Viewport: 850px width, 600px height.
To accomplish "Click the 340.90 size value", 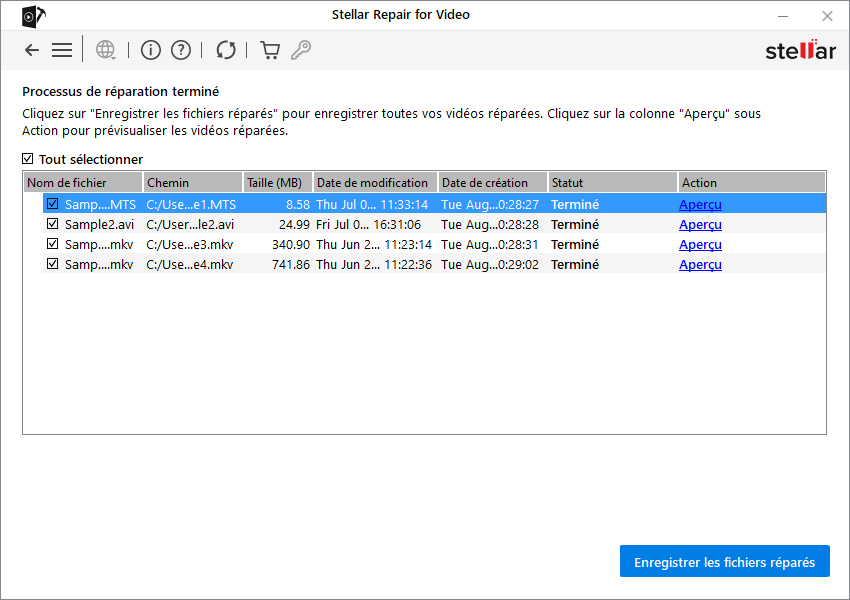I will (x=291, y=245).
